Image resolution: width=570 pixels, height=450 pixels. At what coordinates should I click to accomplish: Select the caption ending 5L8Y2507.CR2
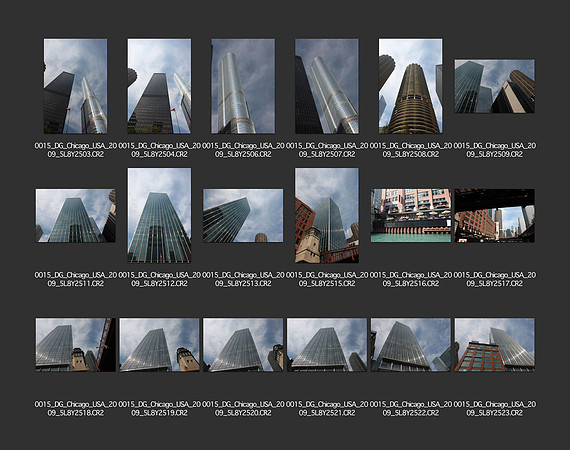327,150
